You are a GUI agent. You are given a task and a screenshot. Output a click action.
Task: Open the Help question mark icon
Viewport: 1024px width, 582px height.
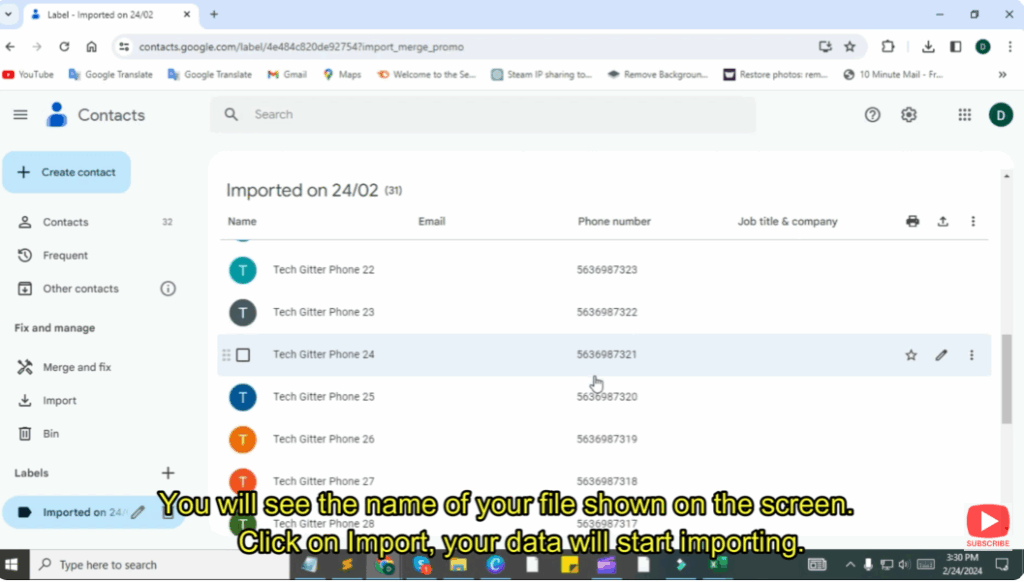872,115
